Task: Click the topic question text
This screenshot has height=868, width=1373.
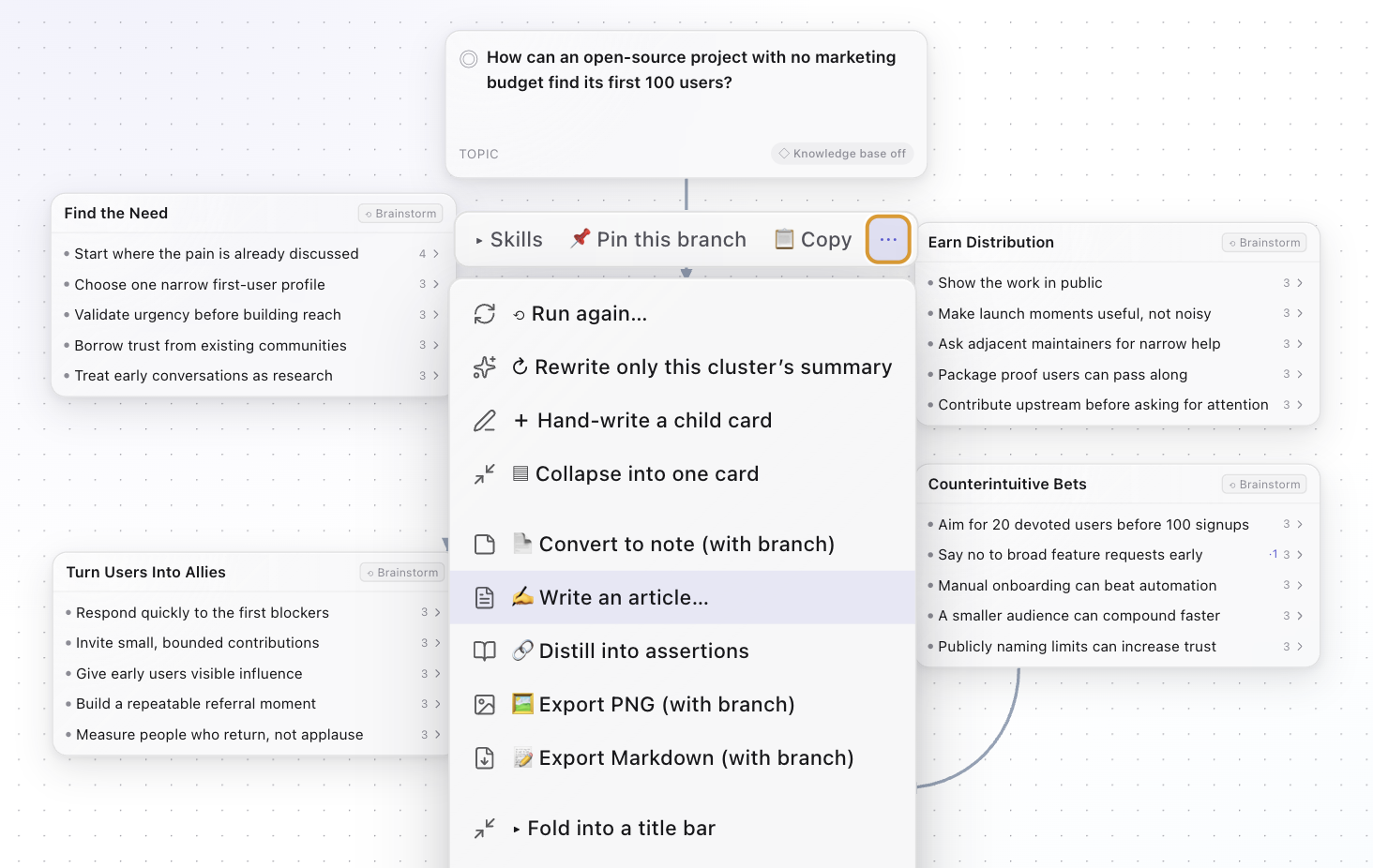Action: 691,70
